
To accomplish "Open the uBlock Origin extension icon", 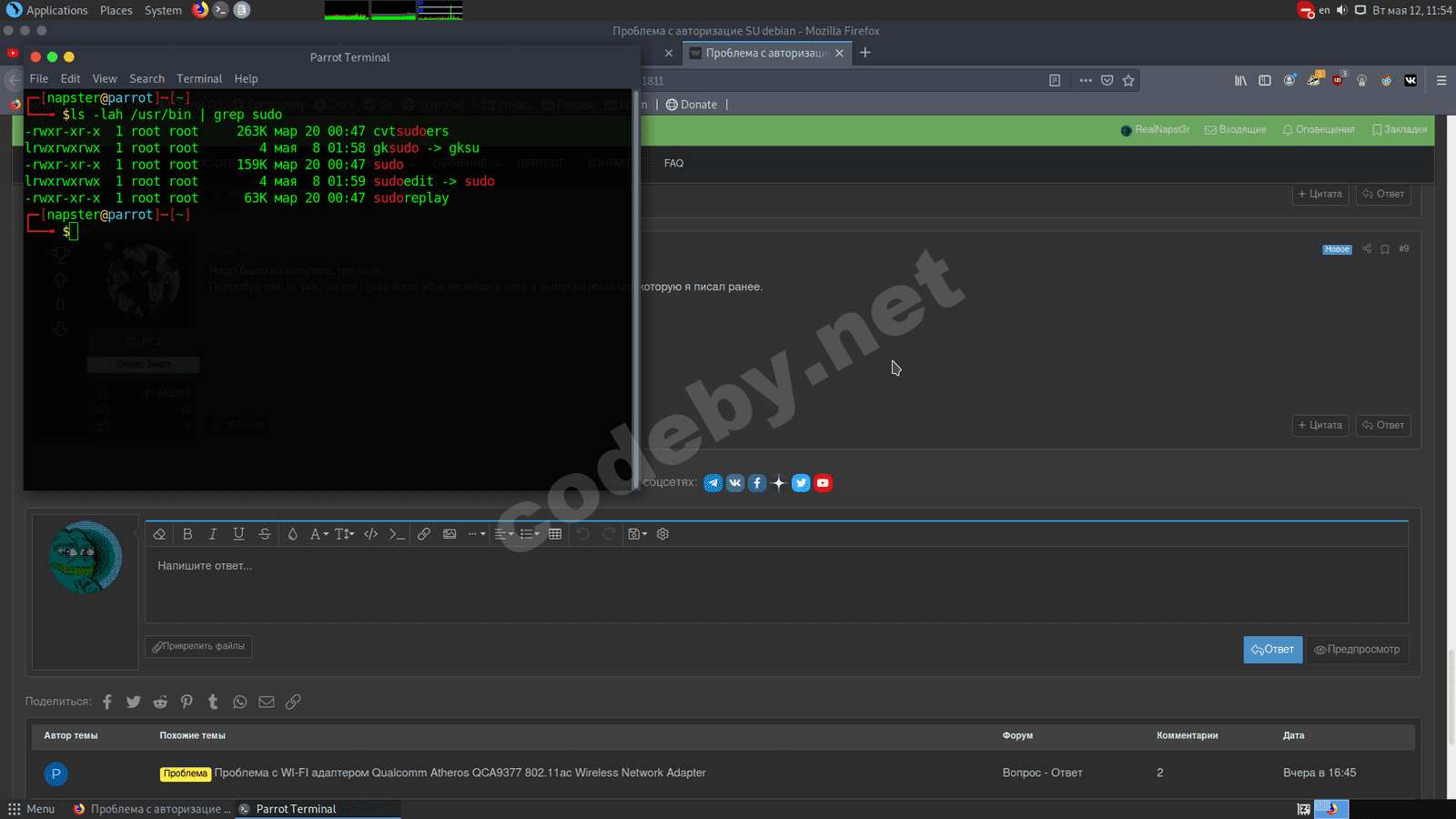I will 1338,80.
